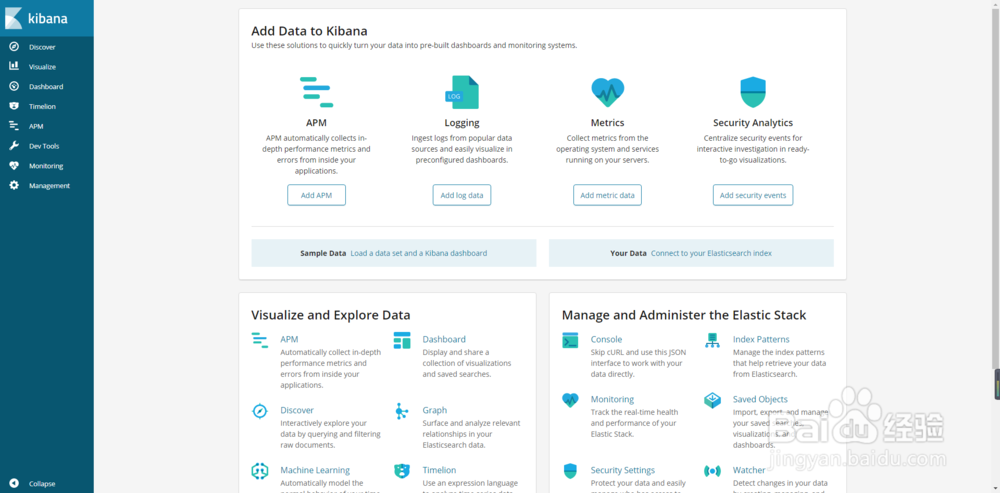Screen dimensions: 1000x493
Task: Click the Metrics heart illustration icon
Action: tap(607, 92)
